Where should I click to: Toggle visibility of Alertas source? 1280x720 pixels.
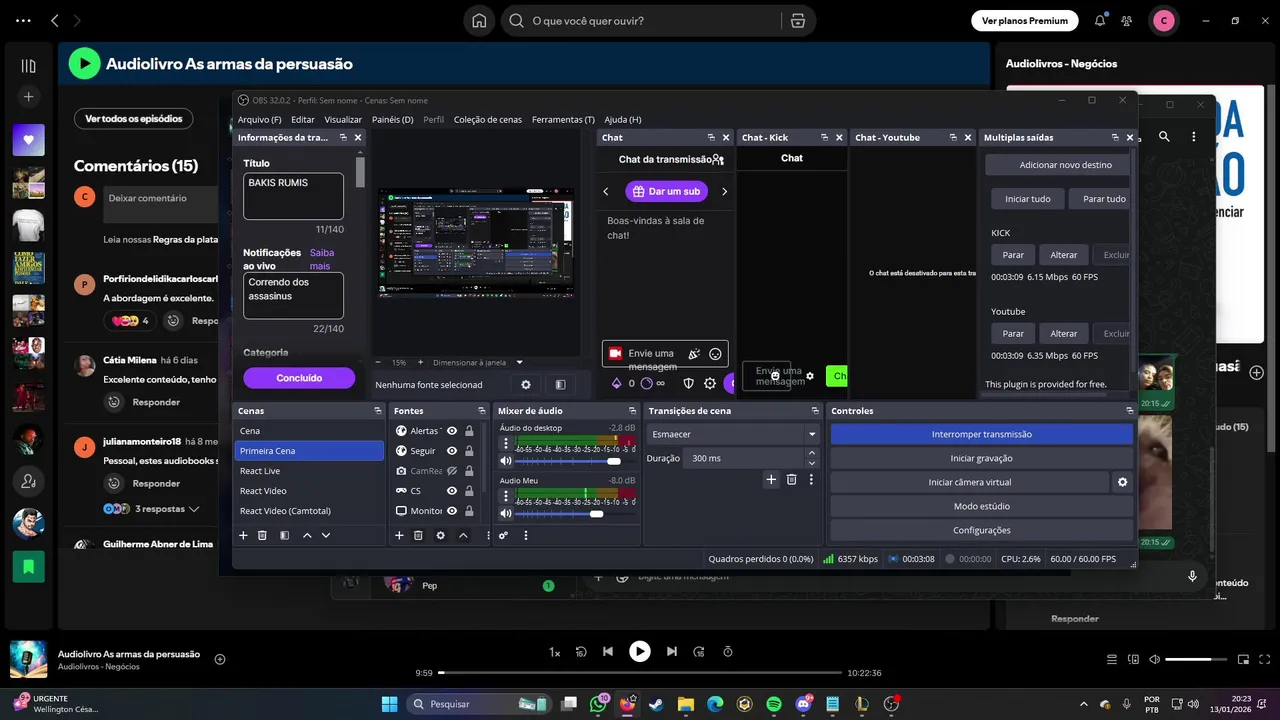(x=452, y=431)
